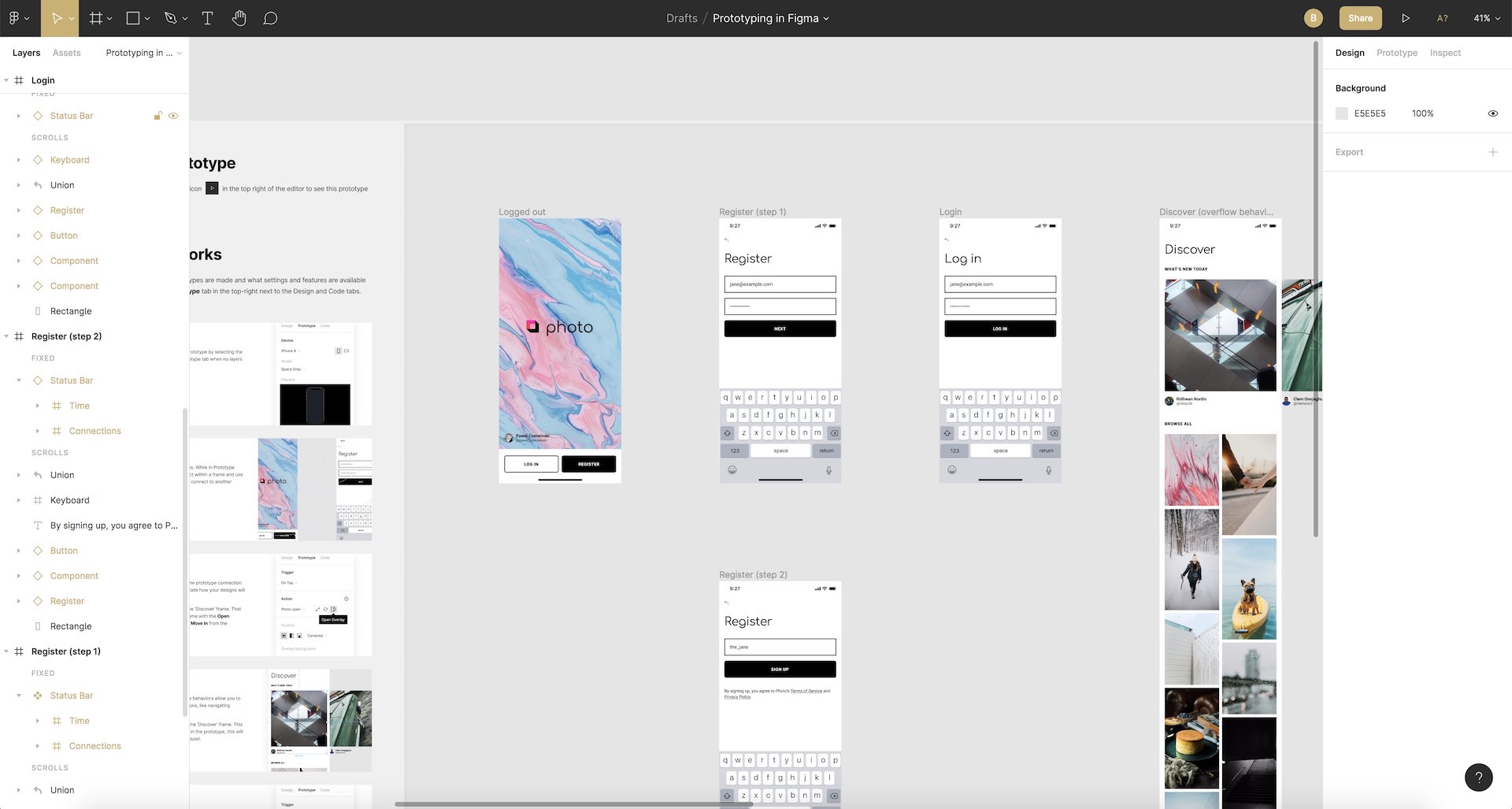
Task: Select the Hand tool
Action: pyautogui.click(x=239, y=18)
